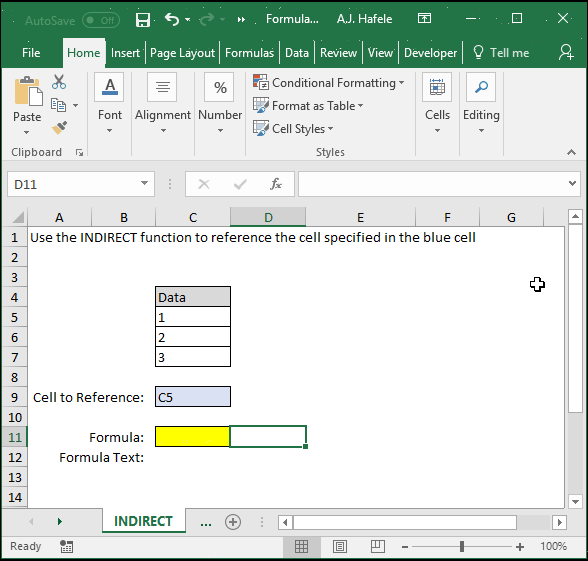Click the Share person icon
This screenshot has width=588, height=561.
point(566,52)
